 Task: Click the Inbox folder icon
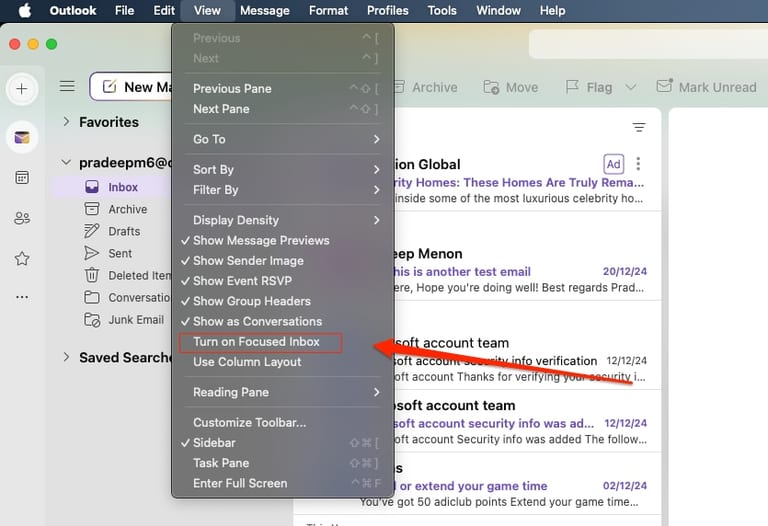pyautogui.click(x=92, y=187)
